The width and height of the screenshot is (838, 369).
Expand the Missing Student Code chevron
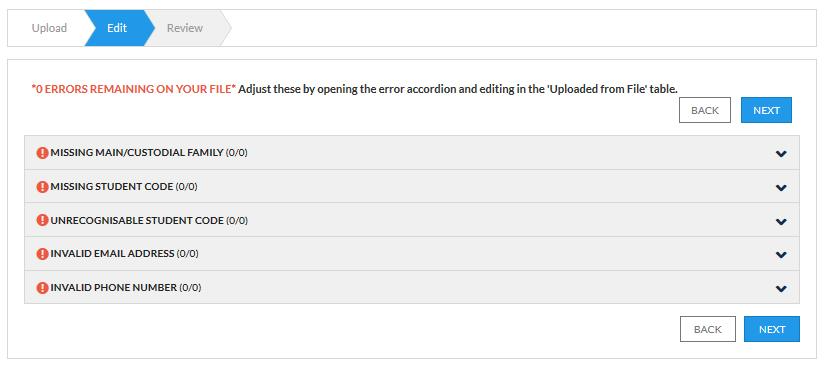[781, 188]
